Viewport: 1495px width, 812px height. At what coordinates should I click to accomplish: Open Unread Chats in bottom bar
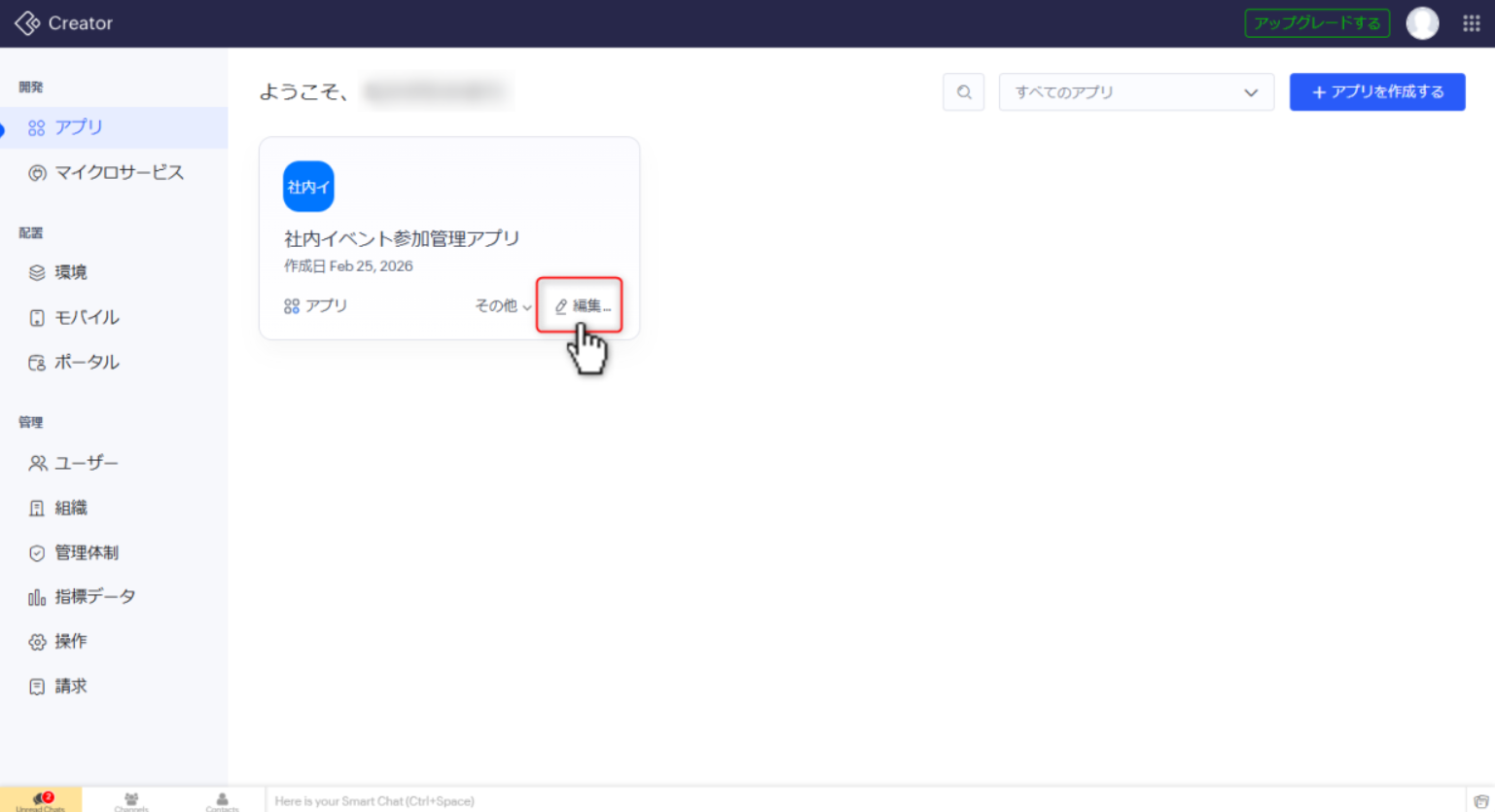pyautogui.click(x=41, y=800)
